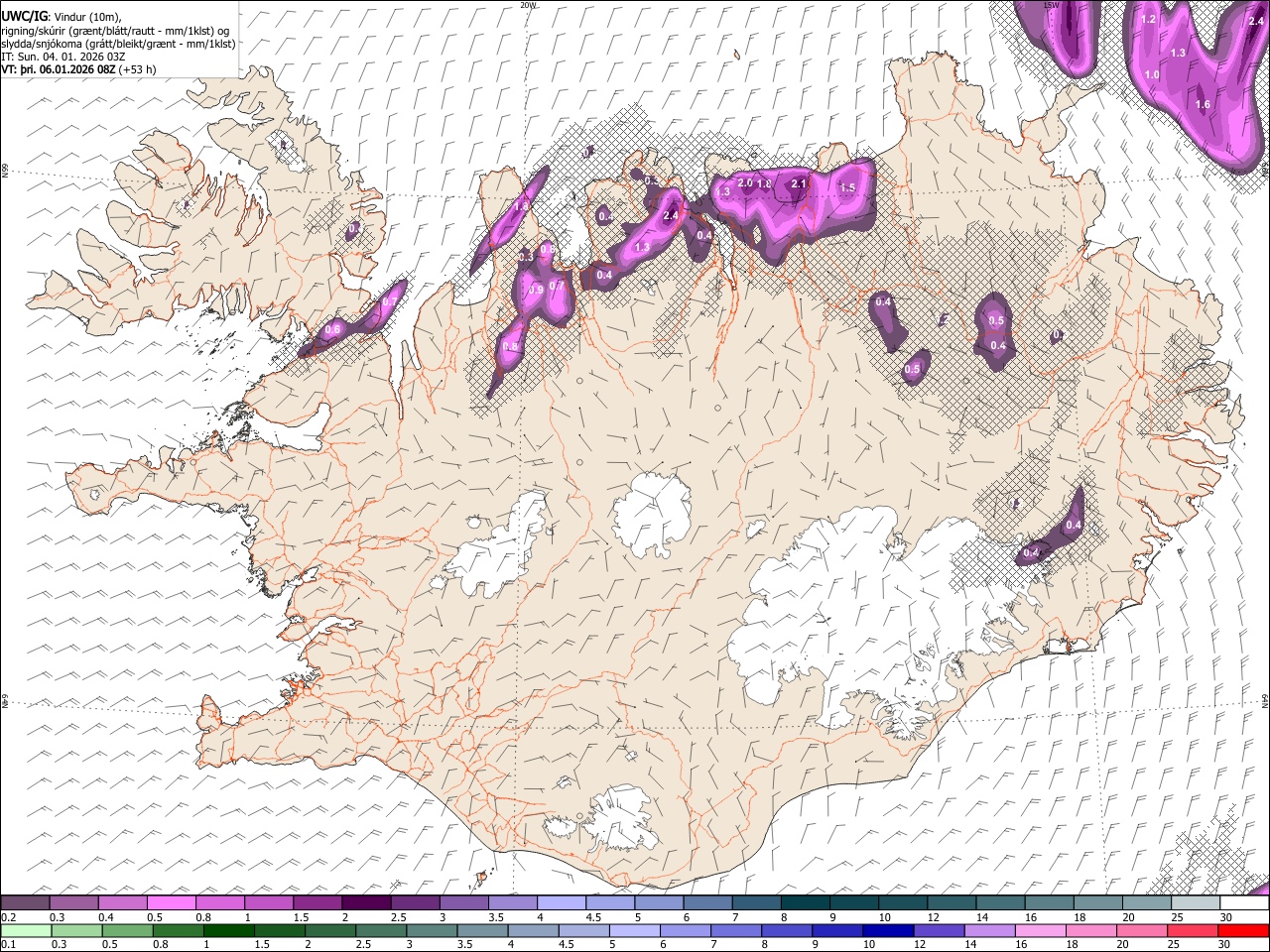Select the 4 swatch in the upper legend row
Viewport: 1270px width, 952px height.
pos(561,903)
